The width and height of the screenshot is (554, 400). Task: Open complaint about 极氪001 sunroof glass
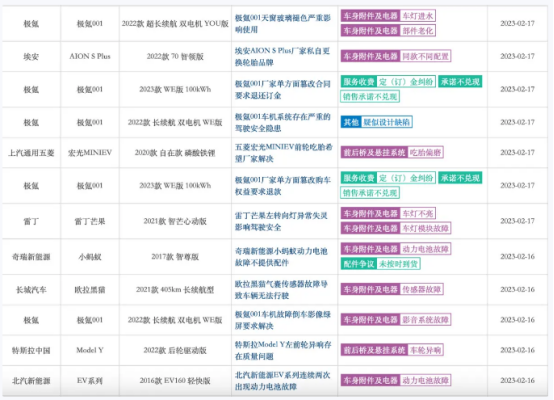point(283,24)
